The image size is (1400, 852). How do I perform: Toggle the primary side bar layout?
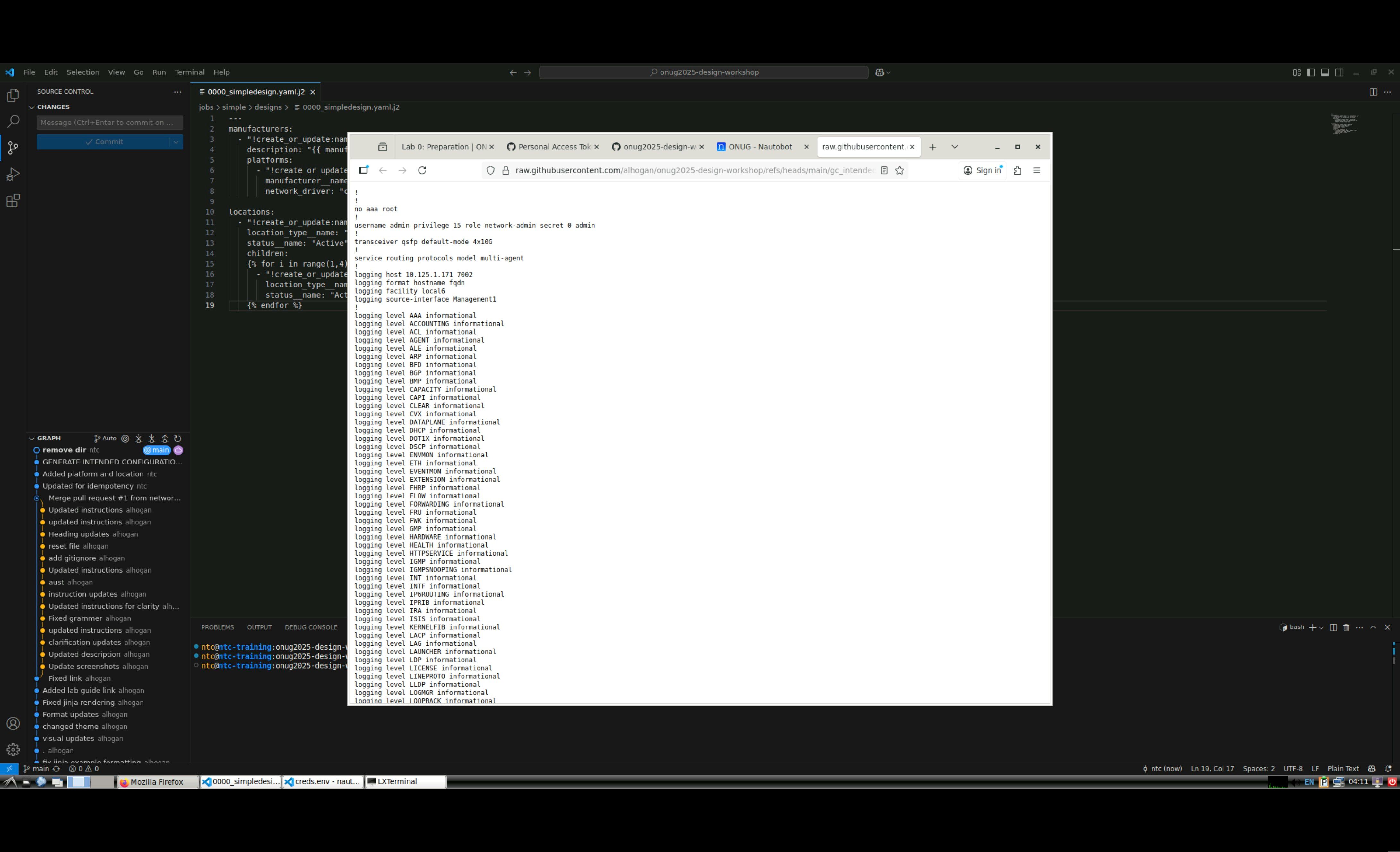click(x=1311, y=73)
